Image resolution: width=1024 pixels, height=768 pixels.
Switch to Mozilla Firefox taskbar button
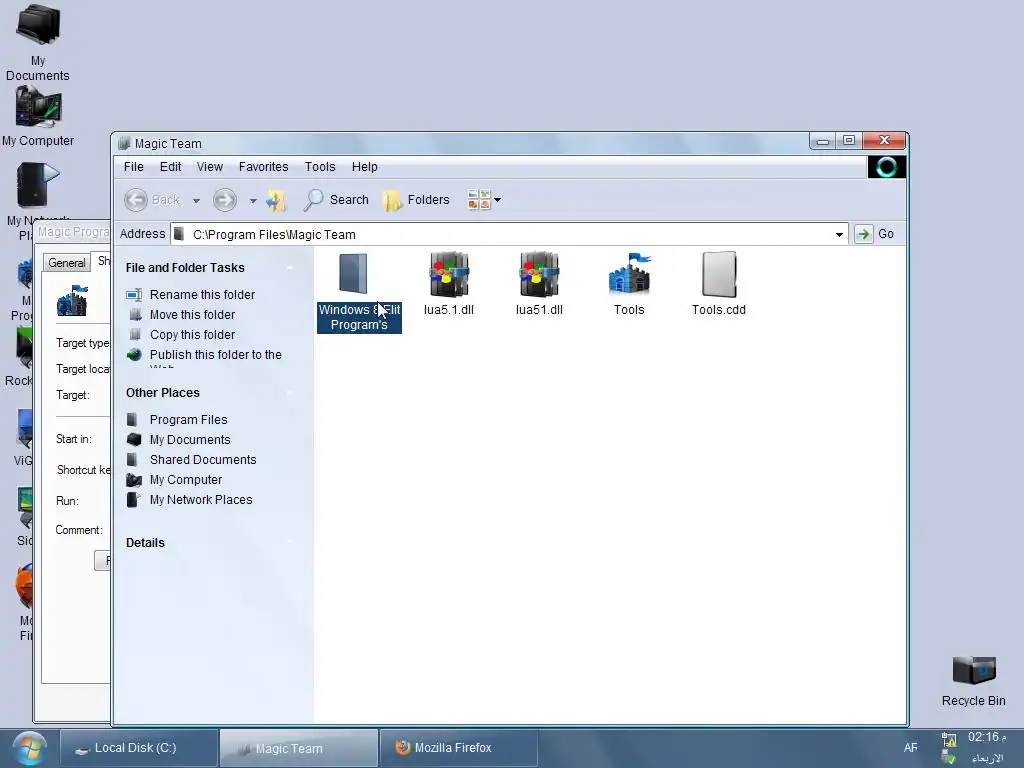(x=458, y=748)
